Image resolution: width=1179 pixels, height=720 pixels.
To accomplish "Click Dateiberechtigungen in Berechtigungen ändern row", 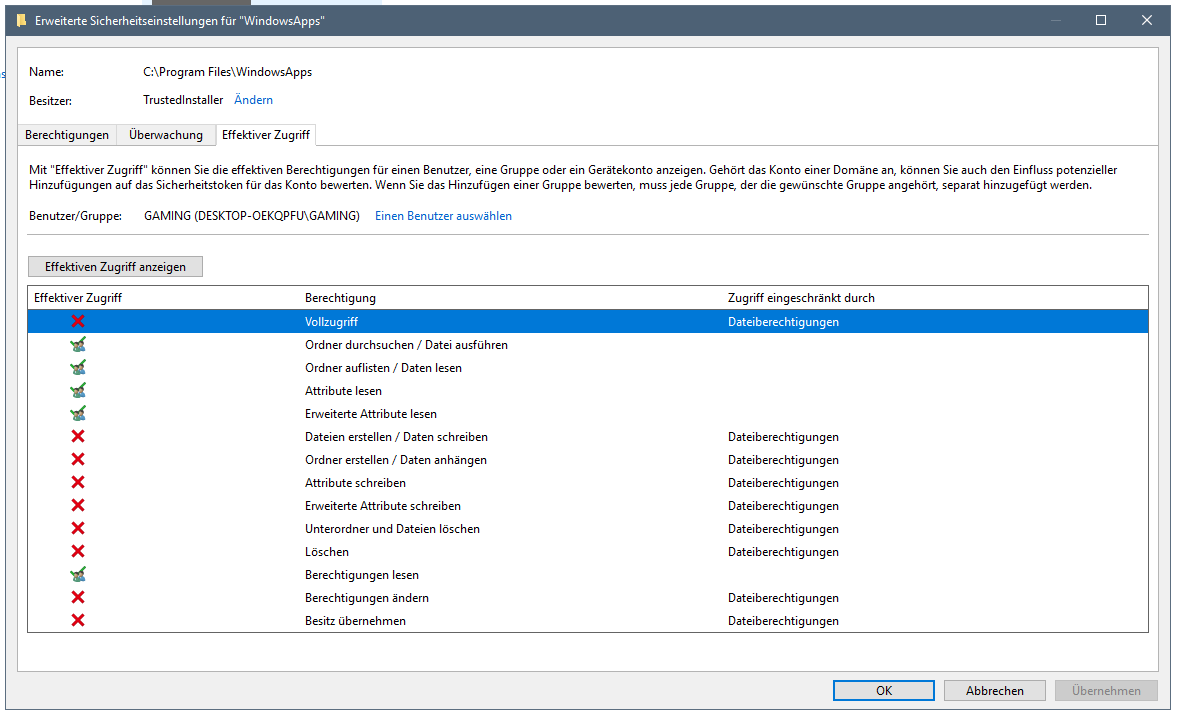I will point(783,598).
